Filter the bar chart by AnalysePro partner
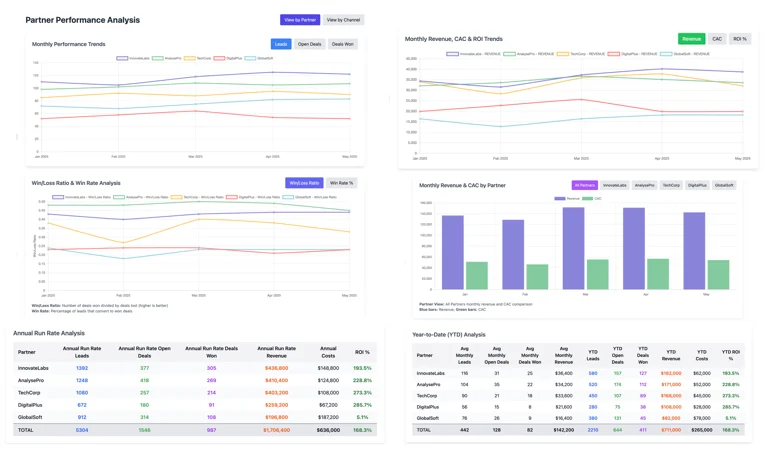The width and height of the screenshot is (766, 453). click(644, 185)
